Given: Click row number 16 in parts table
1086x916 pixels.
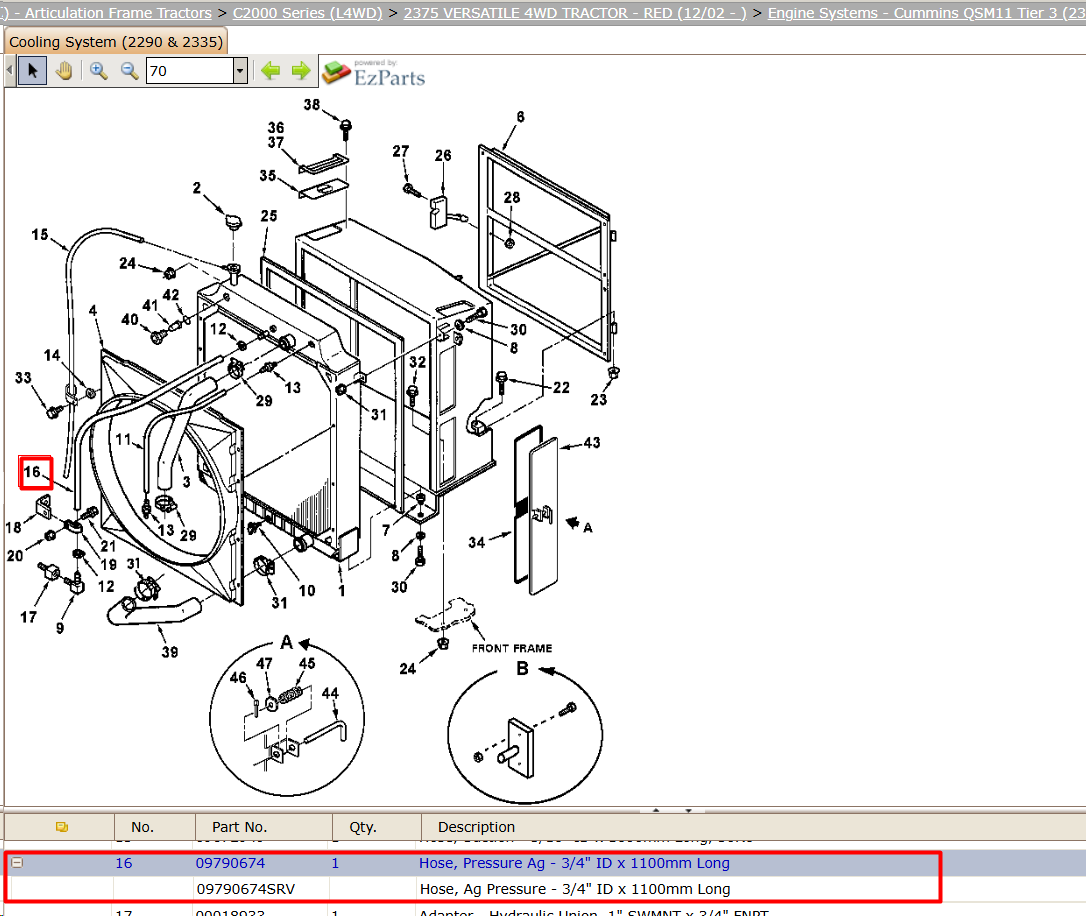Looking at the screenshot, I should pyautogui.click(x=123, y=863).
